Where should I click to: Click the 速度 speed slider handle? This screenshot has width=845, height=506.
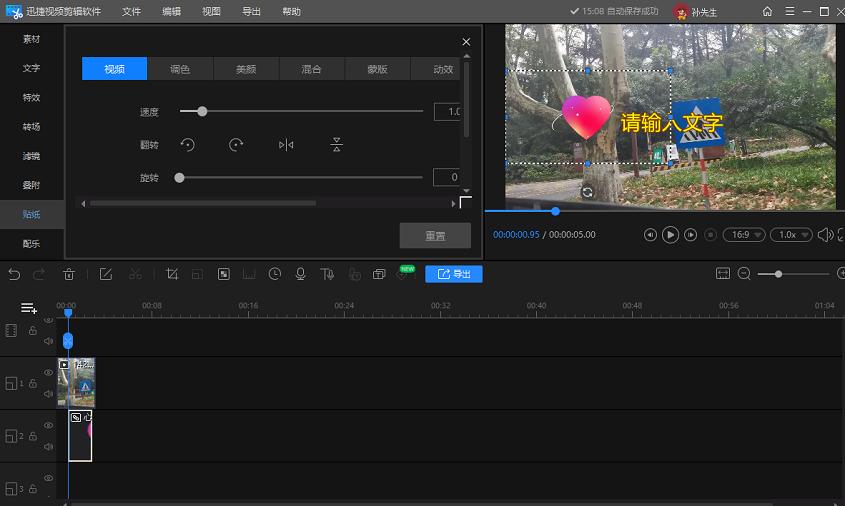pos(202,112)
